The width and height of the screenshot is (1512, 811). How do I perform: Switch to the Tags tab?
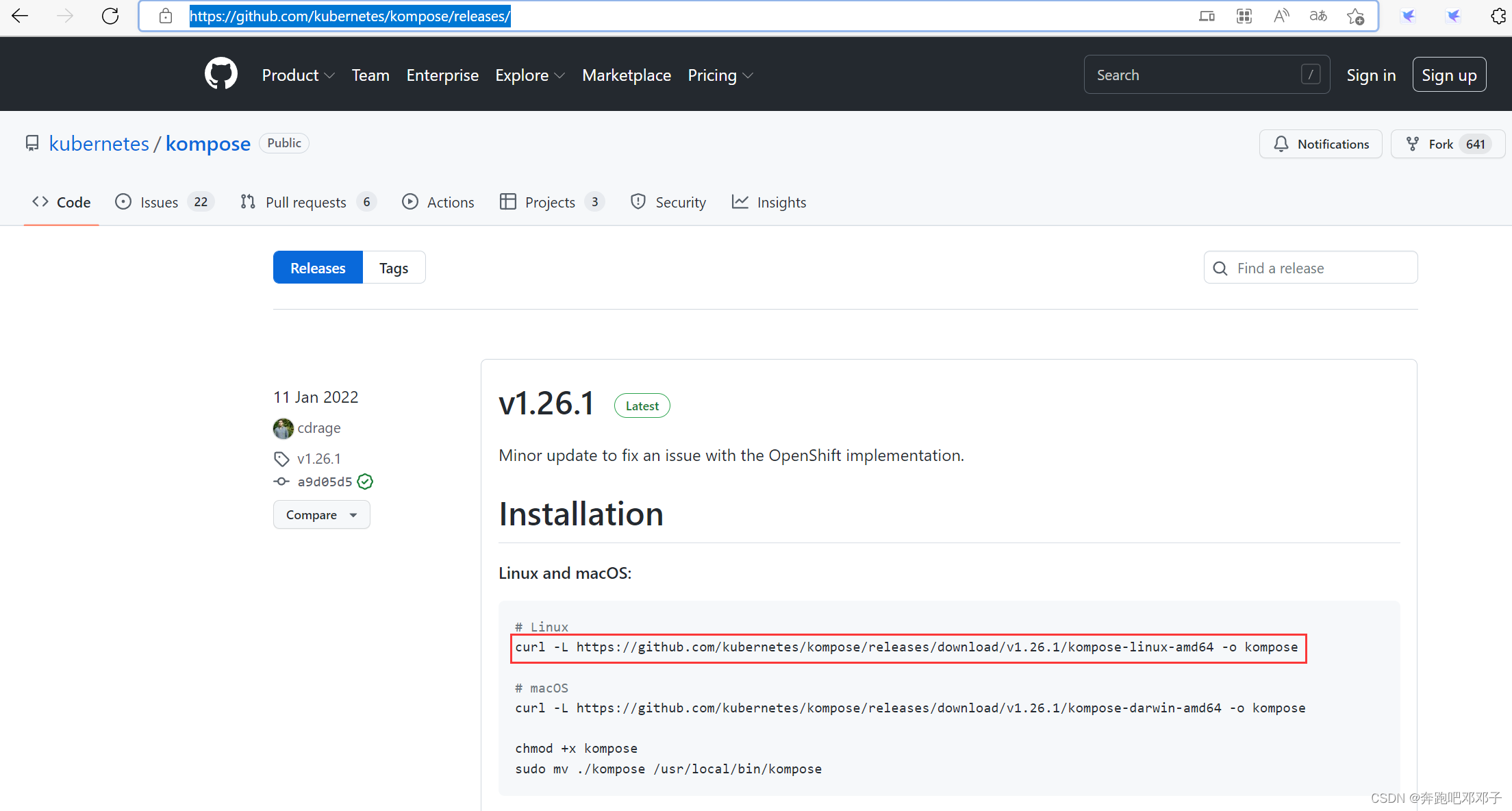394,268
